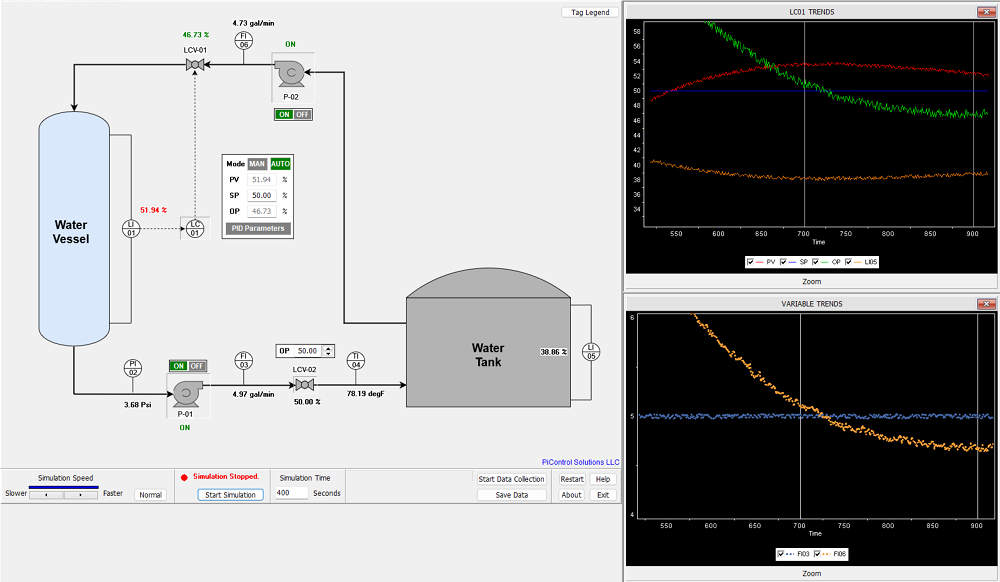Open PID Parameters
The image size is (1000, 582).
click(258, 228)
